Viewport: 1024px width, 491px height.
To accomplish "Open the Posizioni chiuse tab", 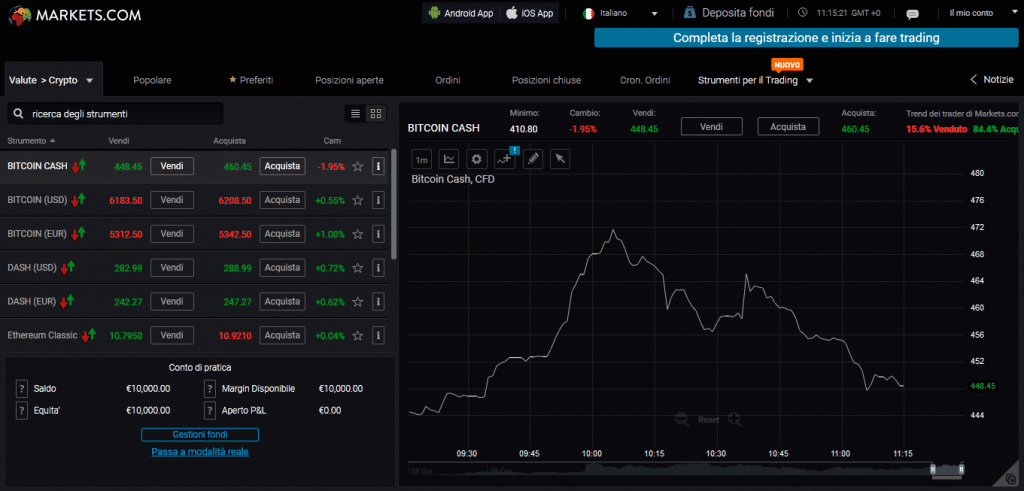I will tap(547, 80).
